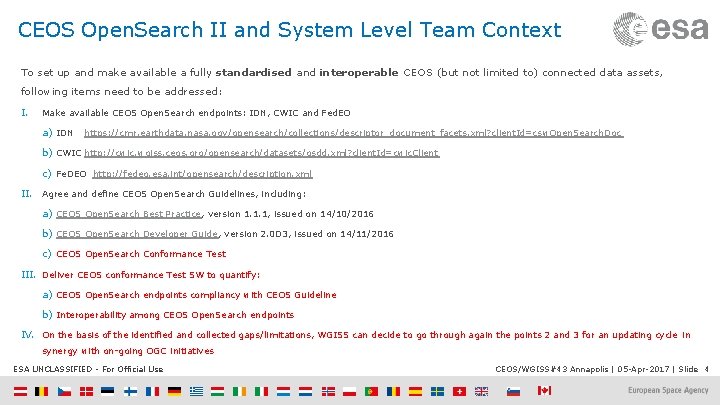Click 'version 1.1.1, issued on 14/10/2016' text
The height and width of the screenshot is (405, 720).
[291, 214]
